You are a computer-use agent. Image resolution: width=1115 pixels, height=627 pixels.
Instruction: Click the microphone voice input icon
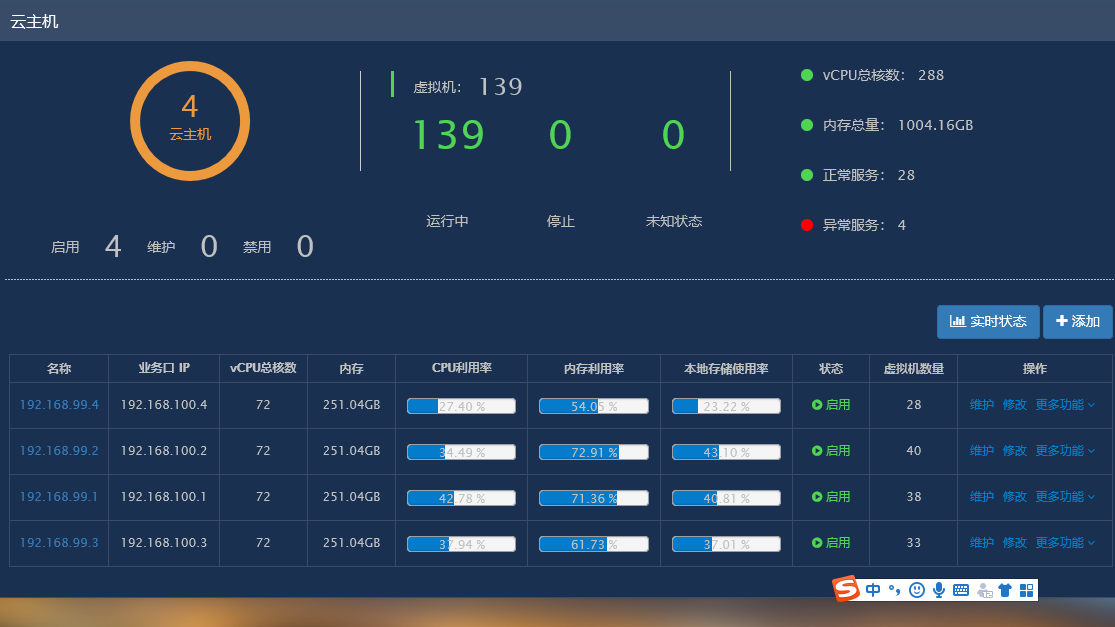tap(939, 590)
